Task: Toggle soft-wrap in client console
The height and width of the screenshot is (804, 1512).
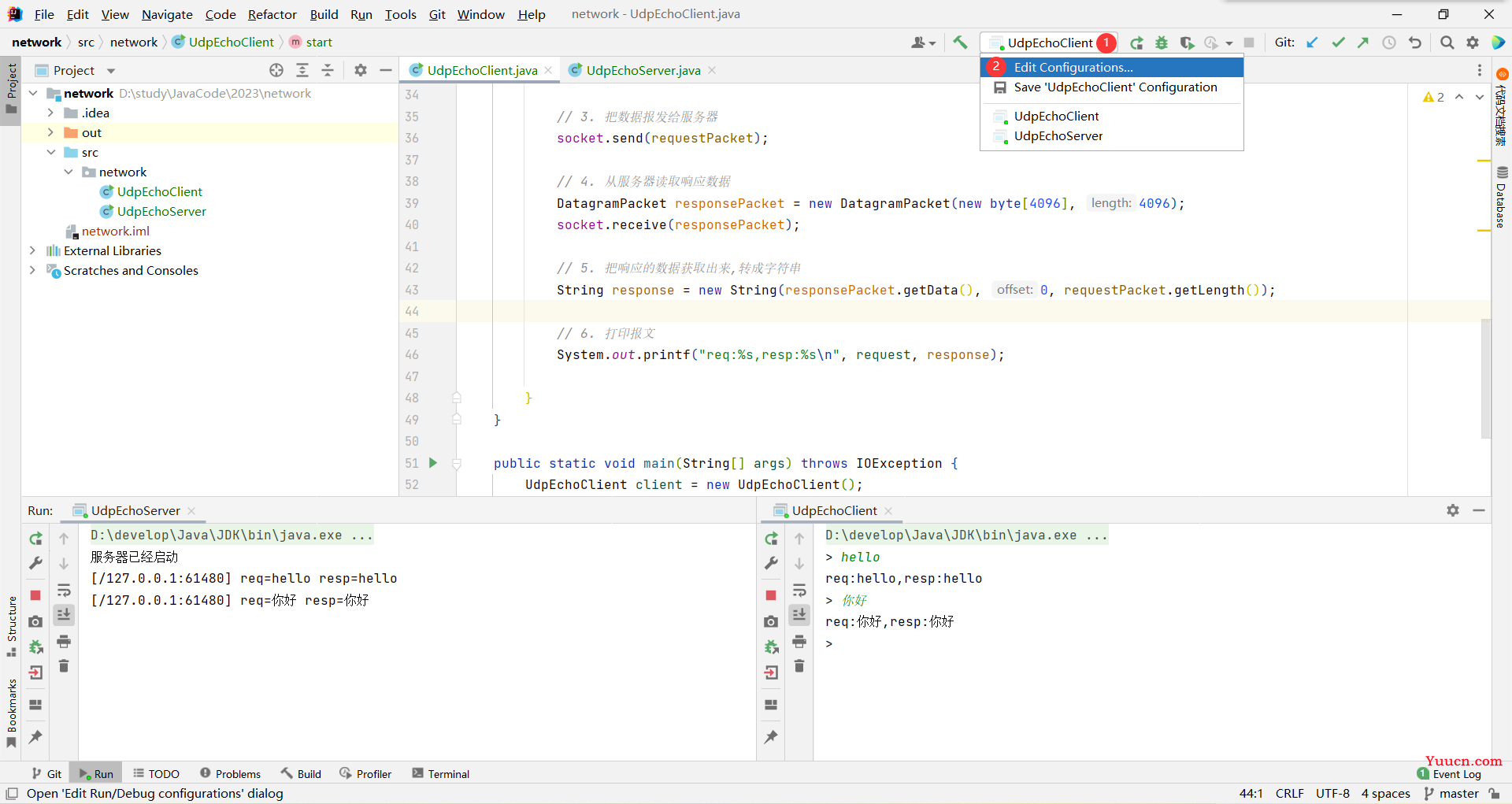Action: coord(799,590)
